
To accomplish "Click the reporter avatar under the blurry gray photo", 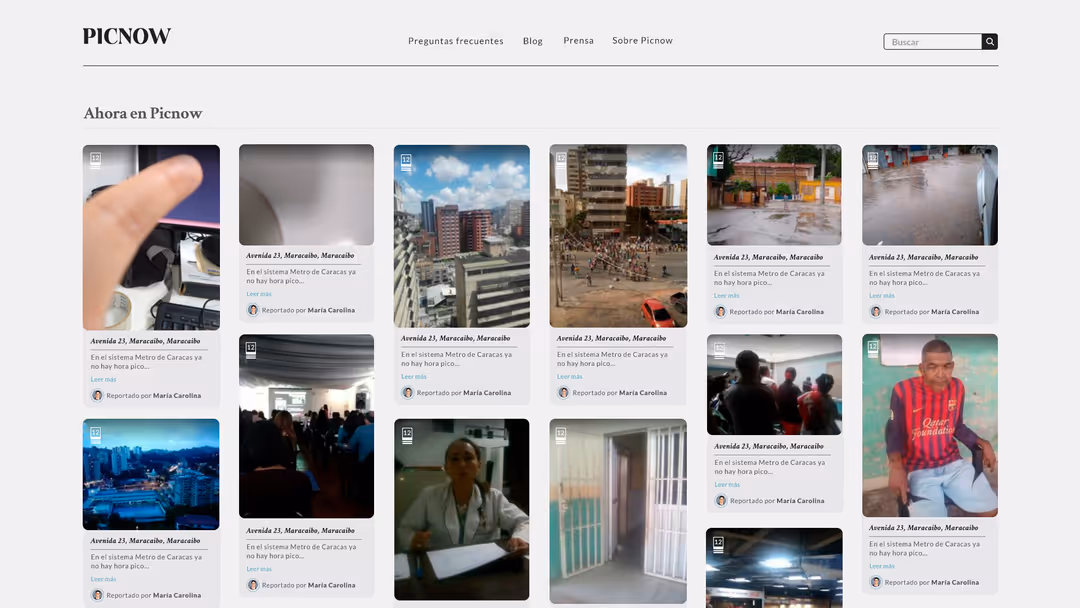I will coord(253,310).
